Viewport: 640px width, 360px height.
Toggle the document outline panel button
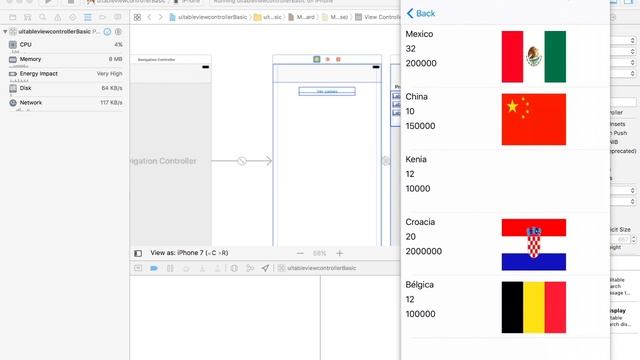point(138,253)
